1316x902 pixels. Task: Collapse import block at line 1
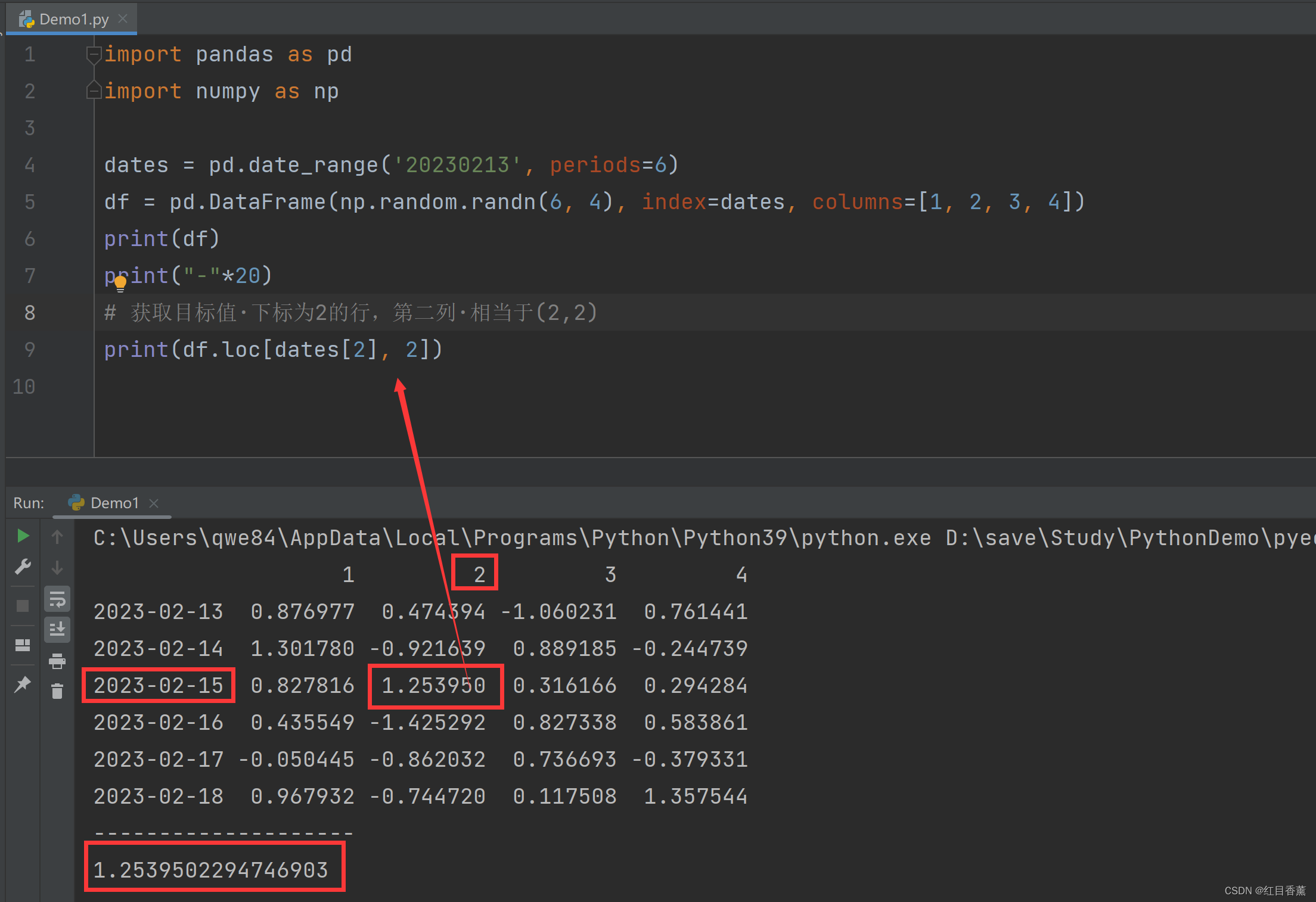click(94, 55)
